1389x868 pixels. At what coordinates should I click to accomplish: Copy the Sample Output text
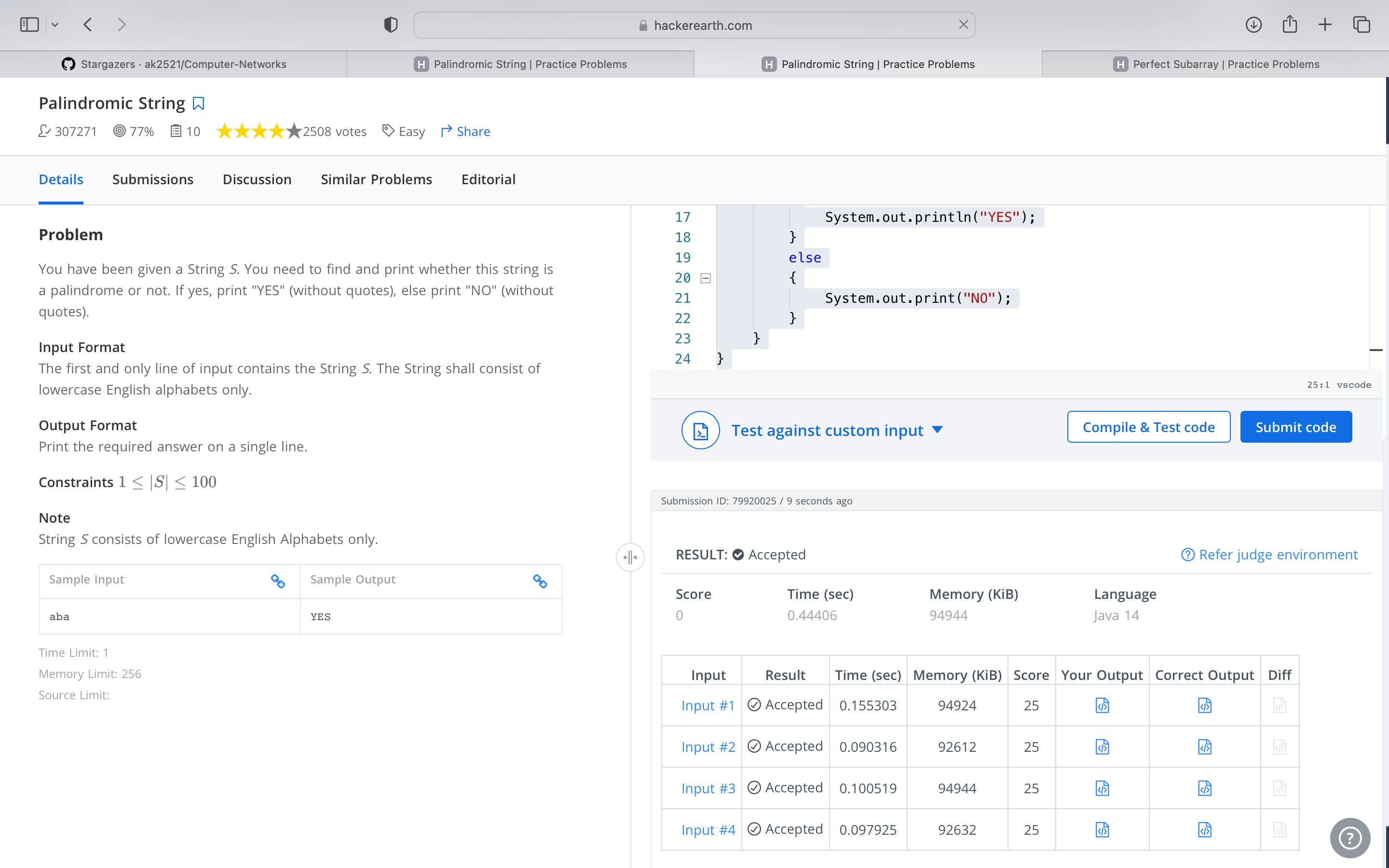pyautogui.click(x=540, y=581)
